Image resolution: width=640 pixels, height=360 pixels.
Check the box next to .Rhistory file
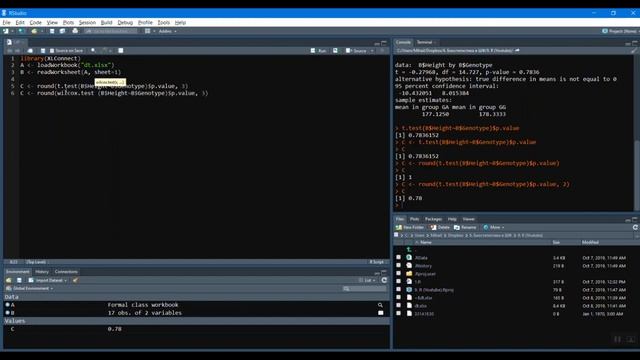click(x=398, y=266)
